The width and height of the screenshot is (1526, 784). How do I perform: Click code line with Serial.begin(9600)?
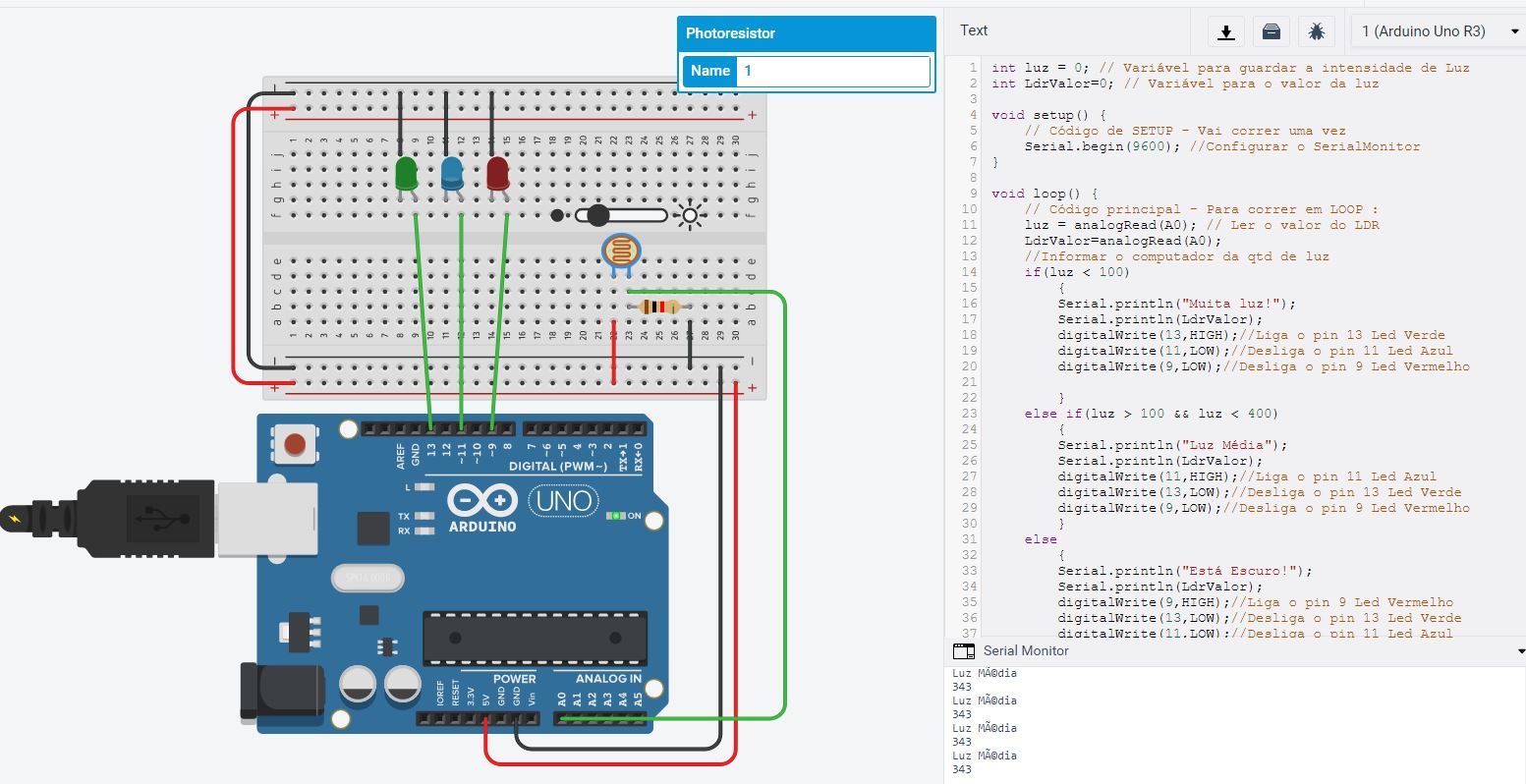point(1222,146)
